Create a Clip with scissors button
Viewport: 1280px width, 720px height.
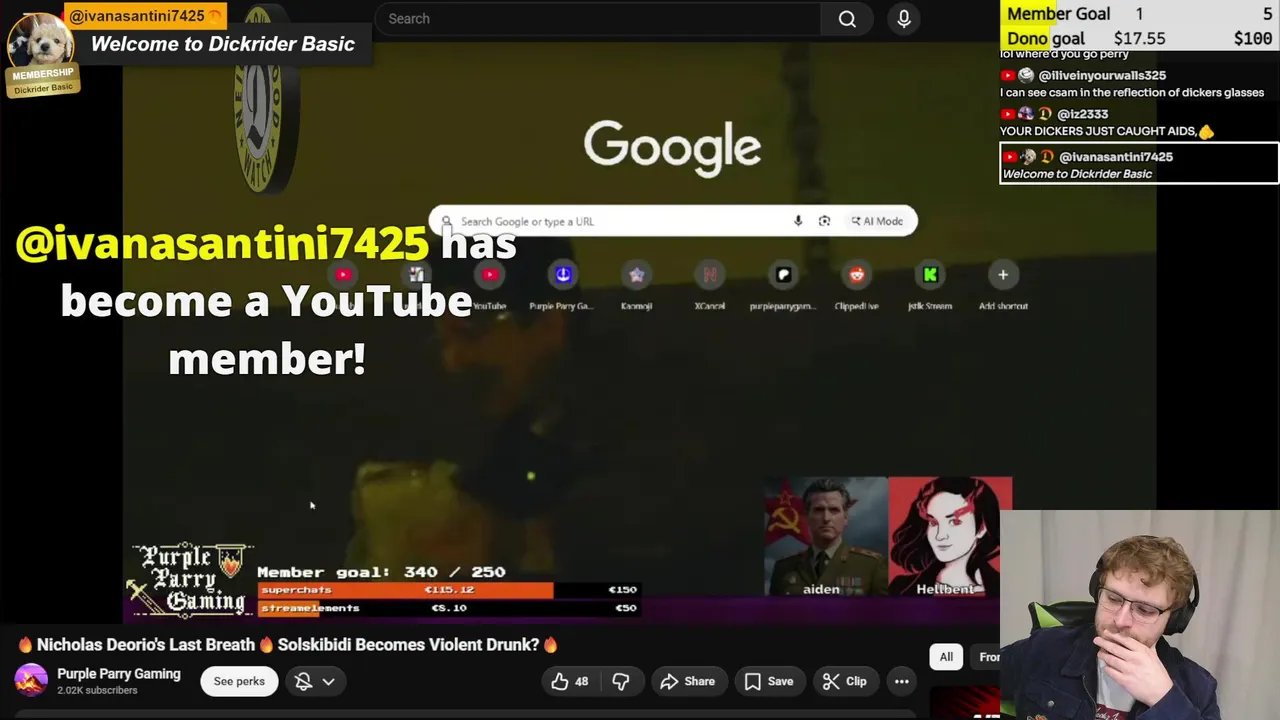coord(845,681)
